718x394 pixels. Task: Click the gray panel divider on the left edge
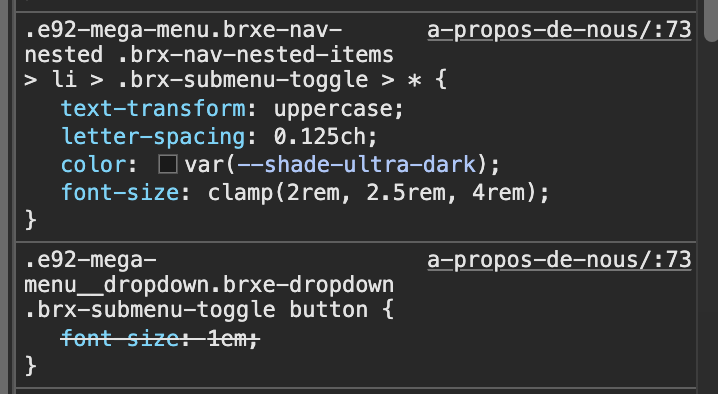click(4, 197)
